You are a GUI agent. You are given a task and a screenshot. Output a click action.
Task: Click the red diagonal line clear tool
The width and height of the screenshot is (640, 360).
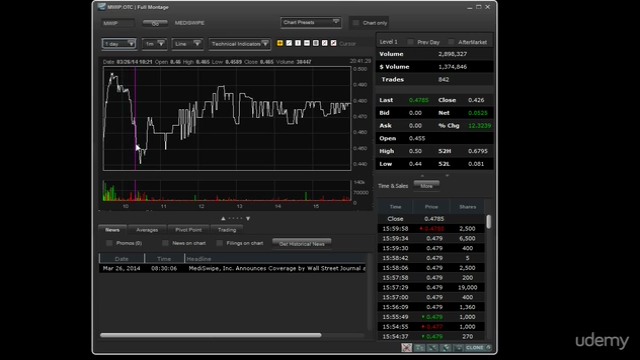point(333,43)
